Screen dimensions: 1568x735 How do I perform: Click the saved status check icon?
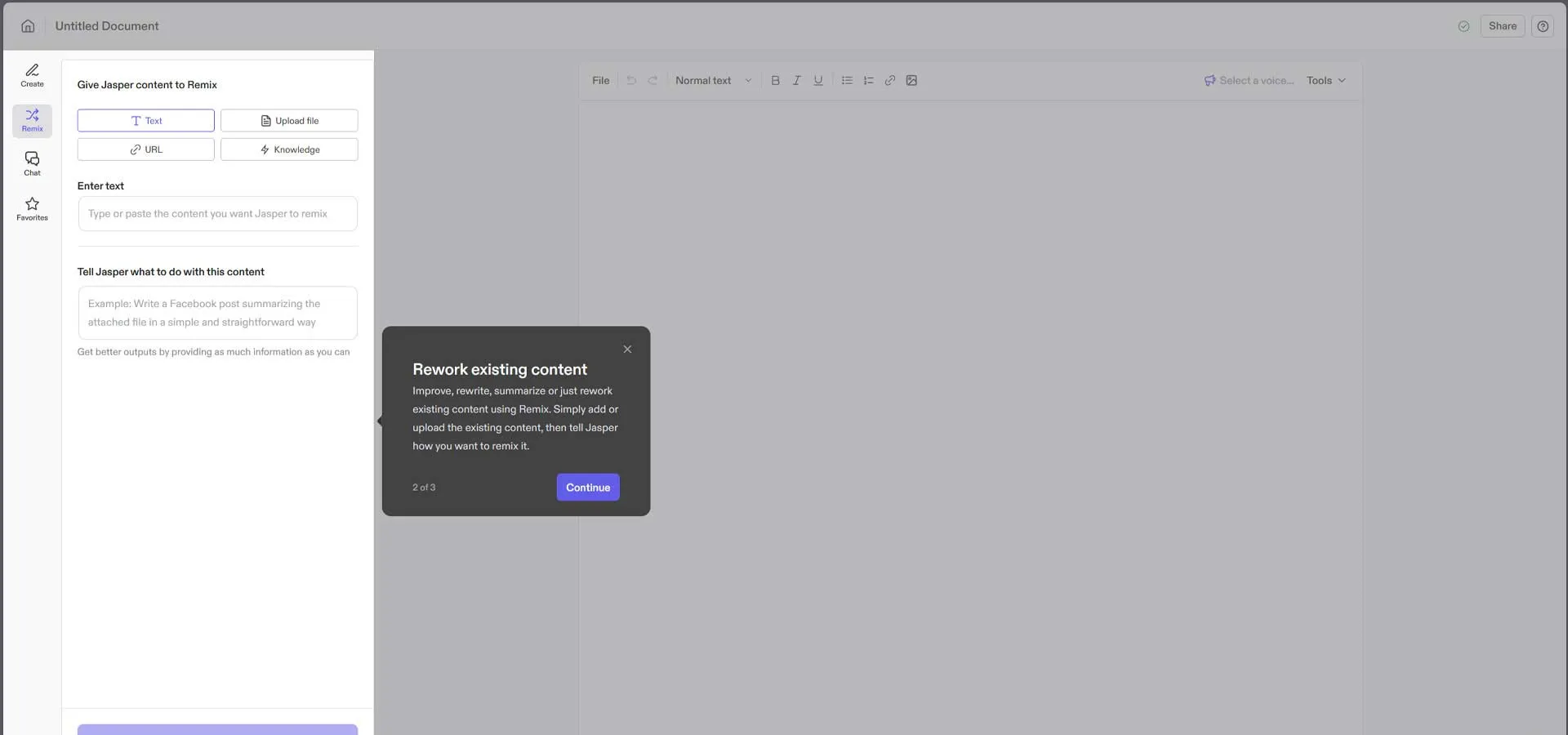[1463, 26]
